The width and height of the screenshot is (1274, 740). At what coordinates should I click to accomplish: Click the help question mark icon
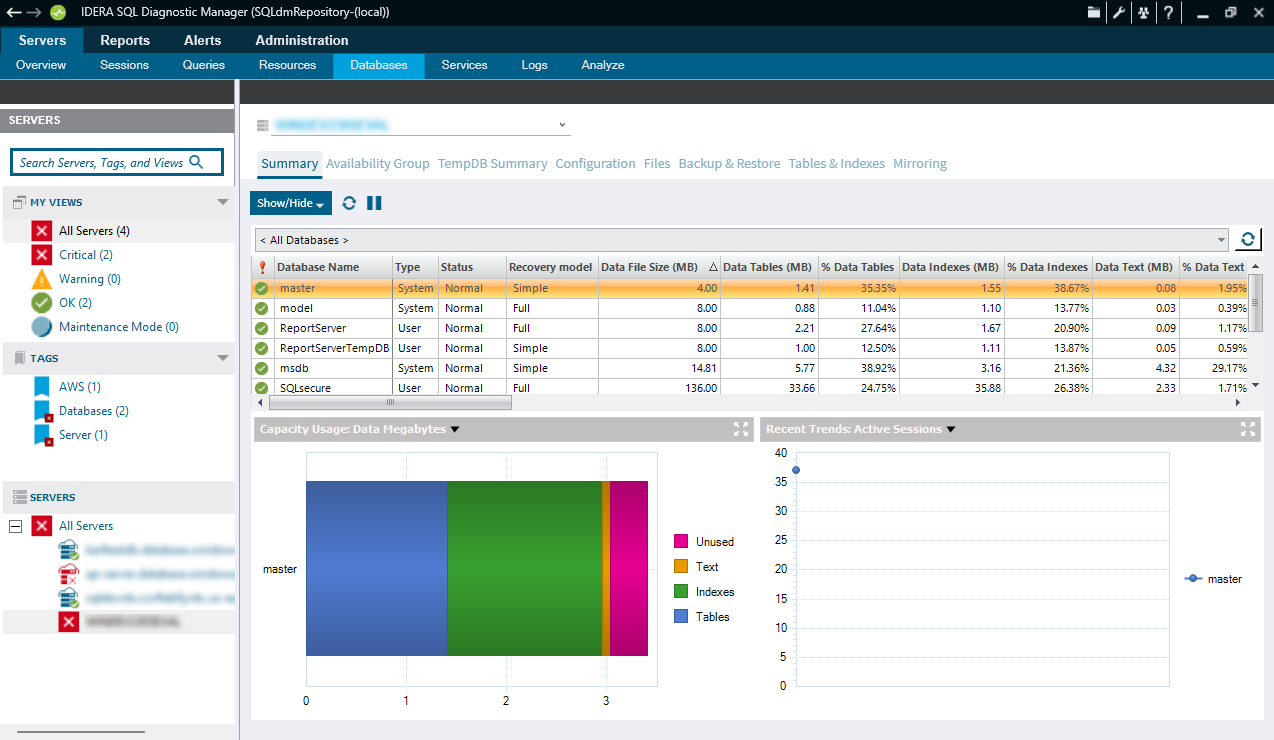tap(1167, 13)
